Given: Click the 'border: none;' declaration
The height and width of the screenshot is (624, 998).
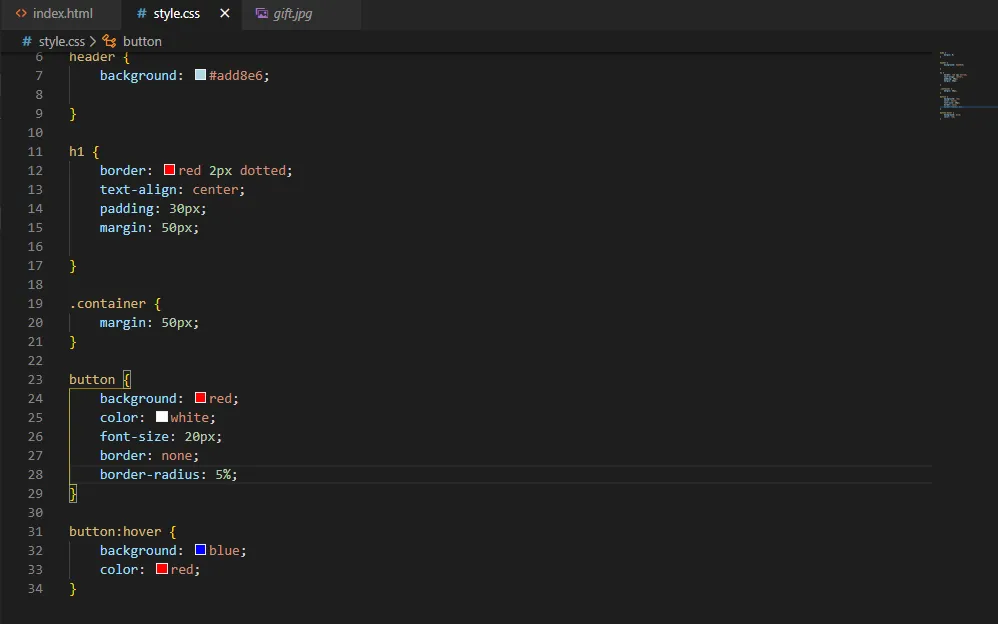Looking at the screenshot, I should click(x=149, y=455).
